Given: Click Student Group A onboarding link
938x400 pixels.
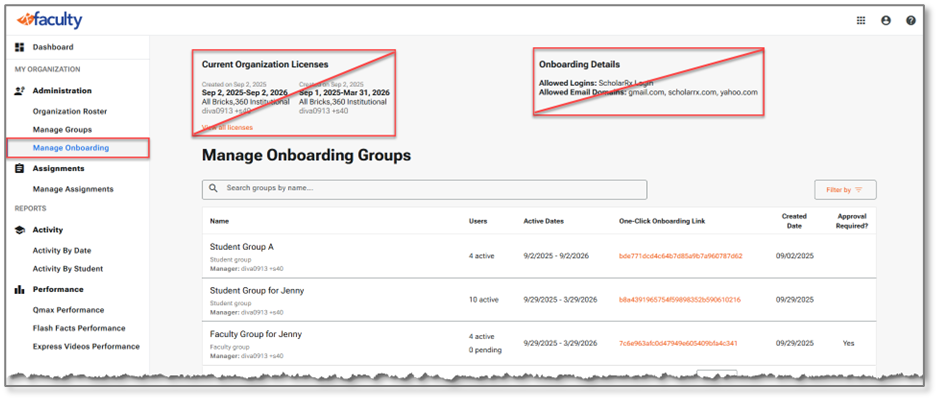Looking at the screenshot, I should pyautogui.click(x=680, y=256).
